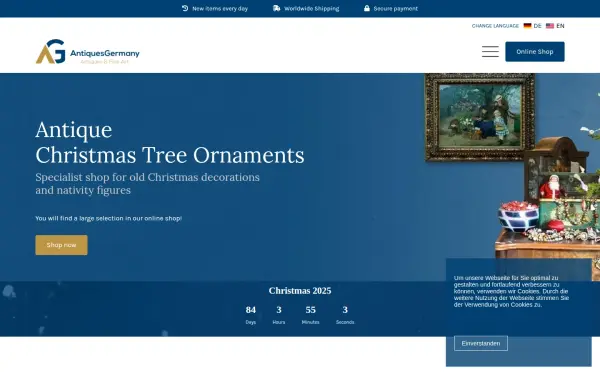This screenshot has height=375, width=600.
Task: Click the AntiquesGermany wordmark text
Action: (x=104, y=53)
